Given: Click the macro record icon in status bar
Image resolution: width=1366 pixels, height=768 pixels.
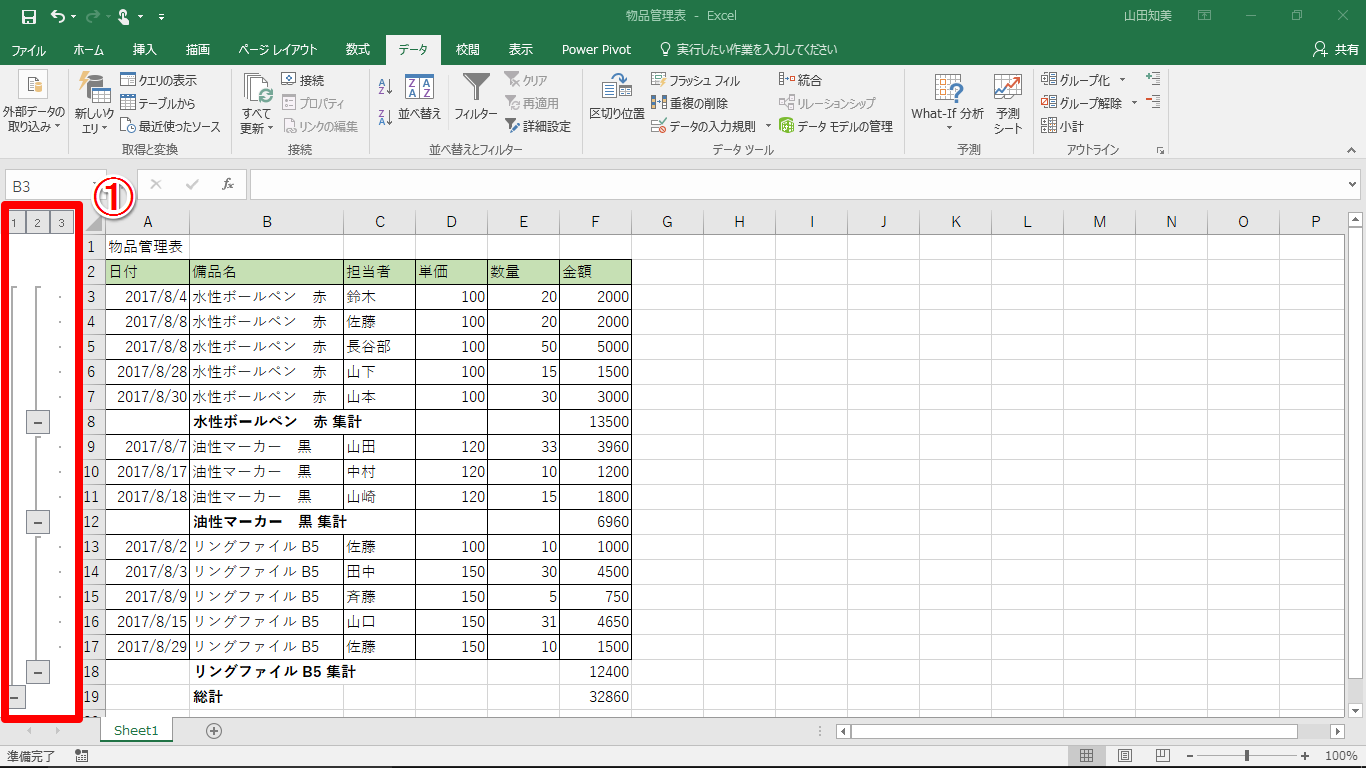Looking at the screenshot, I should [82, 756].
